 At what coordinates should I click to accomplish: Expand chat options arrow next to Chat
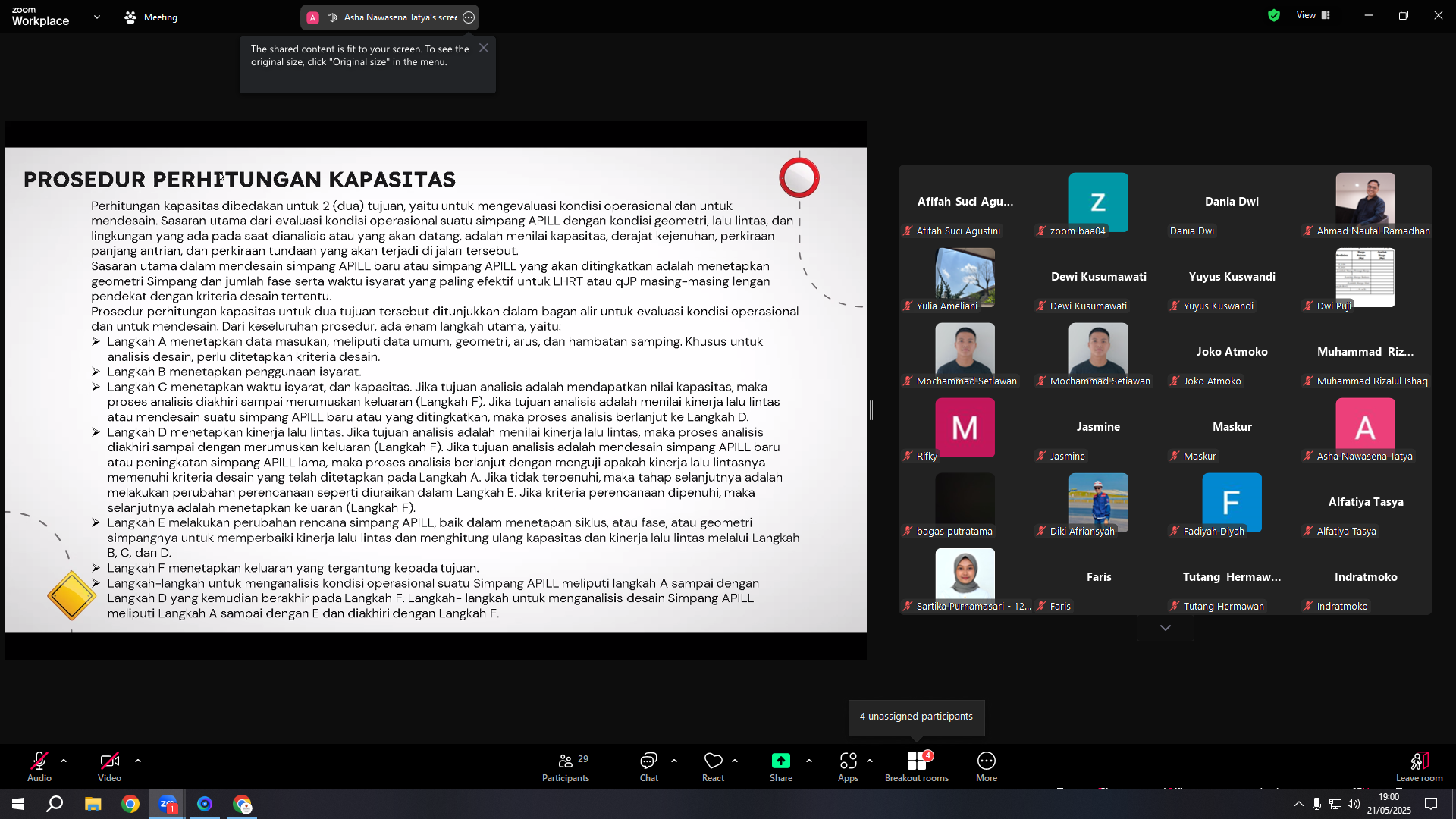click(x=674, y=761)
